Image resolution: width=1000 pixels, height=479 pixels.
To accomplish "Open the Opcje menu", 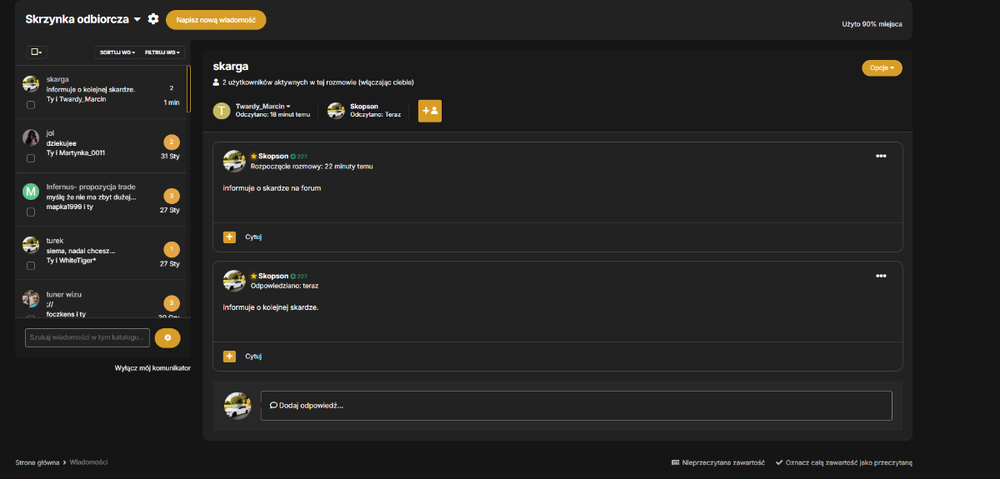I will pos(882,68).
